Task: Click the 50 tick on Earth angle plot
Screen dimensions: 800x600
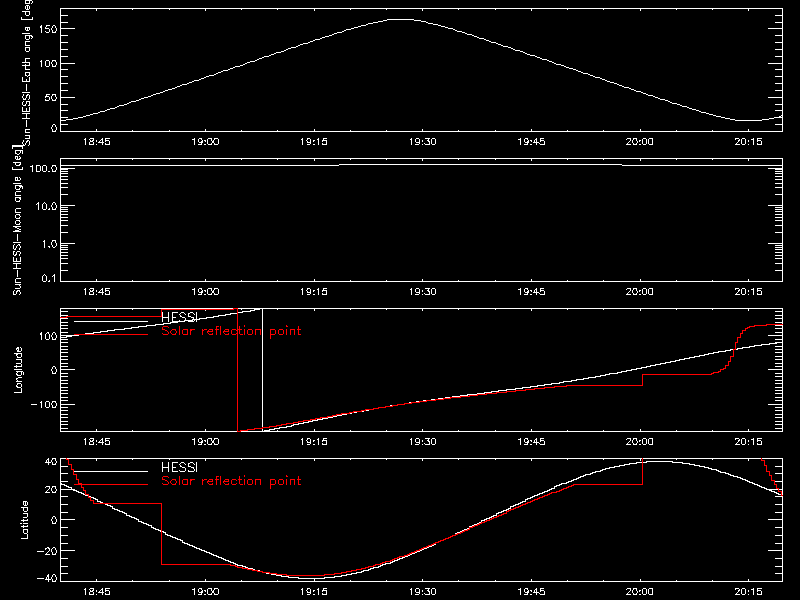Action: pos(51,97)
